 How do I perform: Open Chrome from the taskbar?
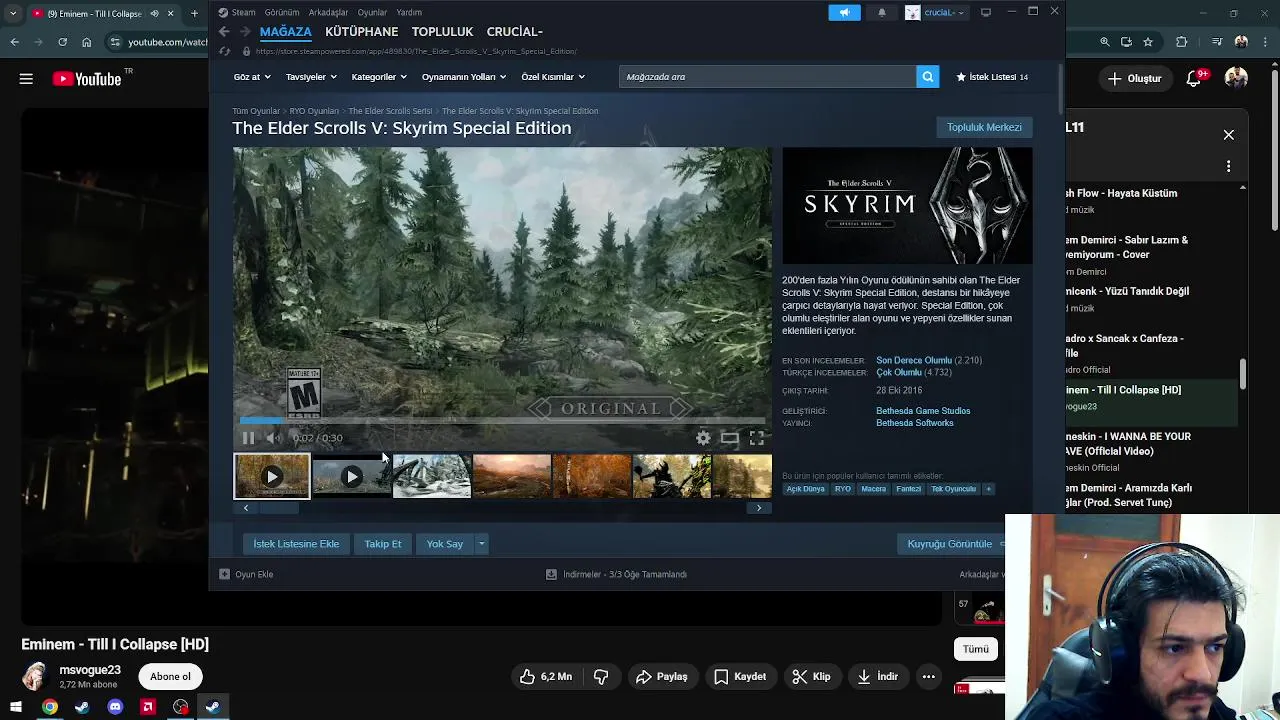pos(49,707)
